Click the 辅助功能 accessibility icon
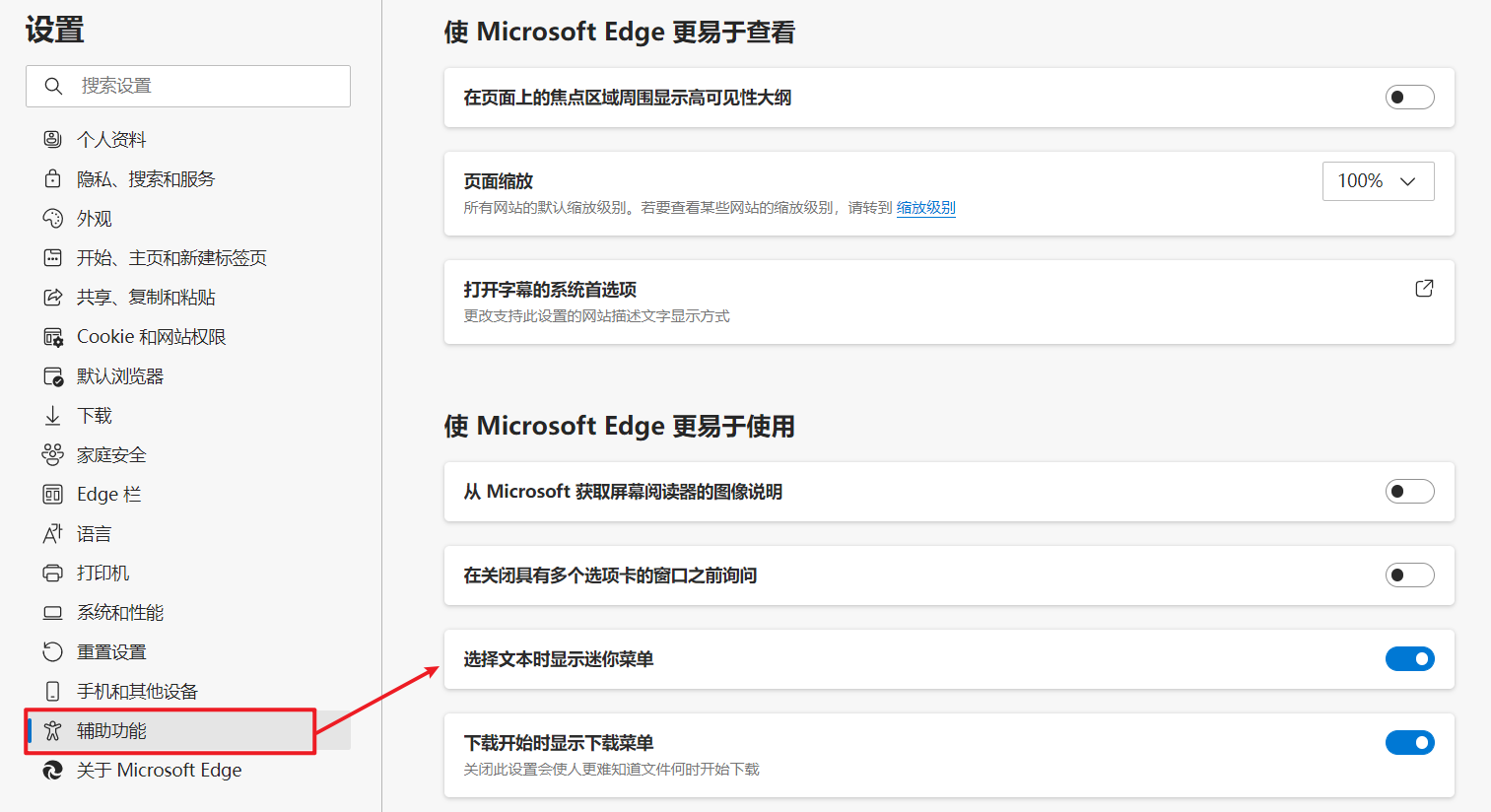 [53, 730]
